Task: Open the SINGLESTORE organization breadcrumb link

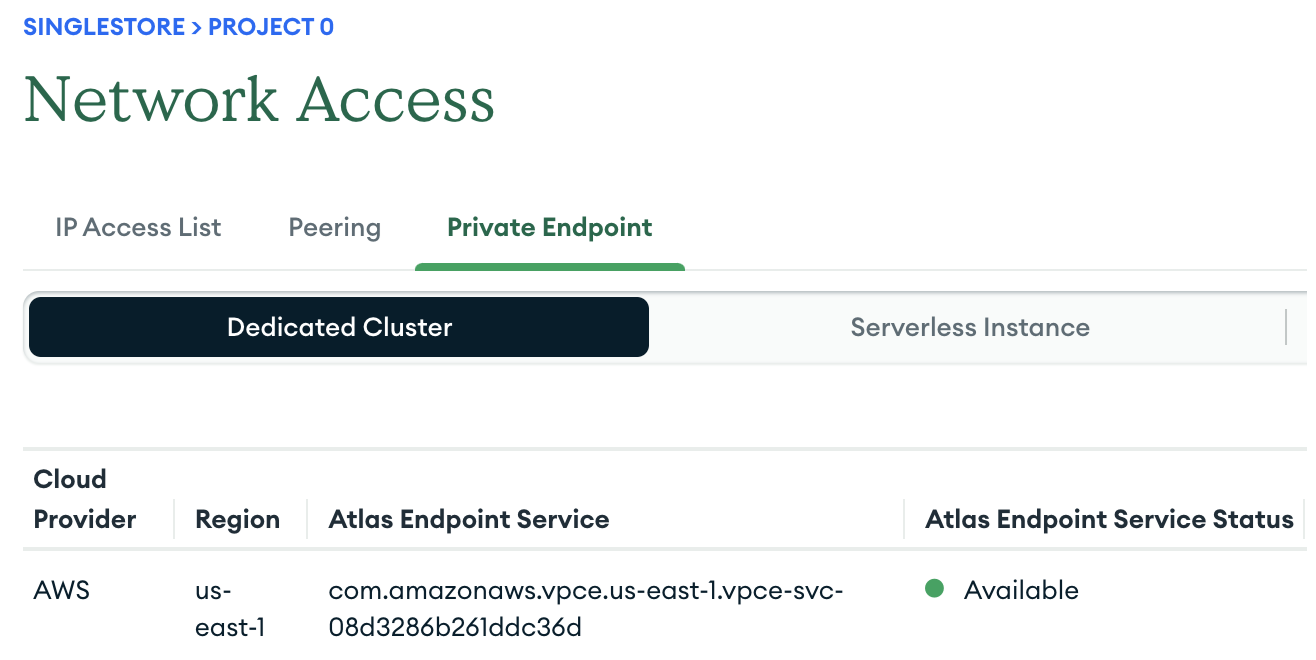Action: [x=104, y=27]
